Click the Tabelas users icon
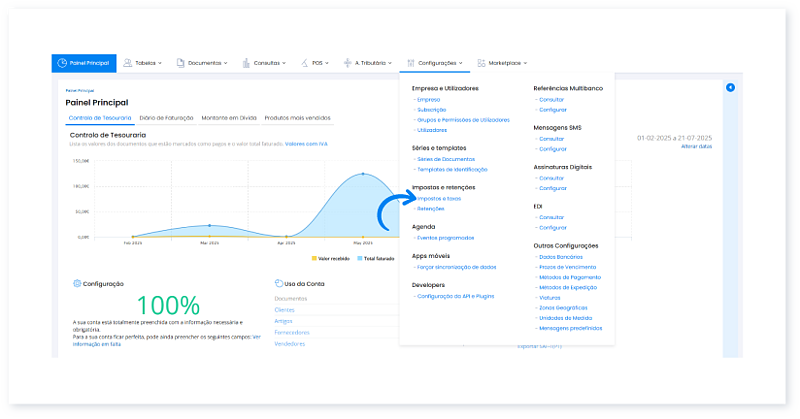The image size is (800, 419). pyautogui.click(x=127, y=63)
